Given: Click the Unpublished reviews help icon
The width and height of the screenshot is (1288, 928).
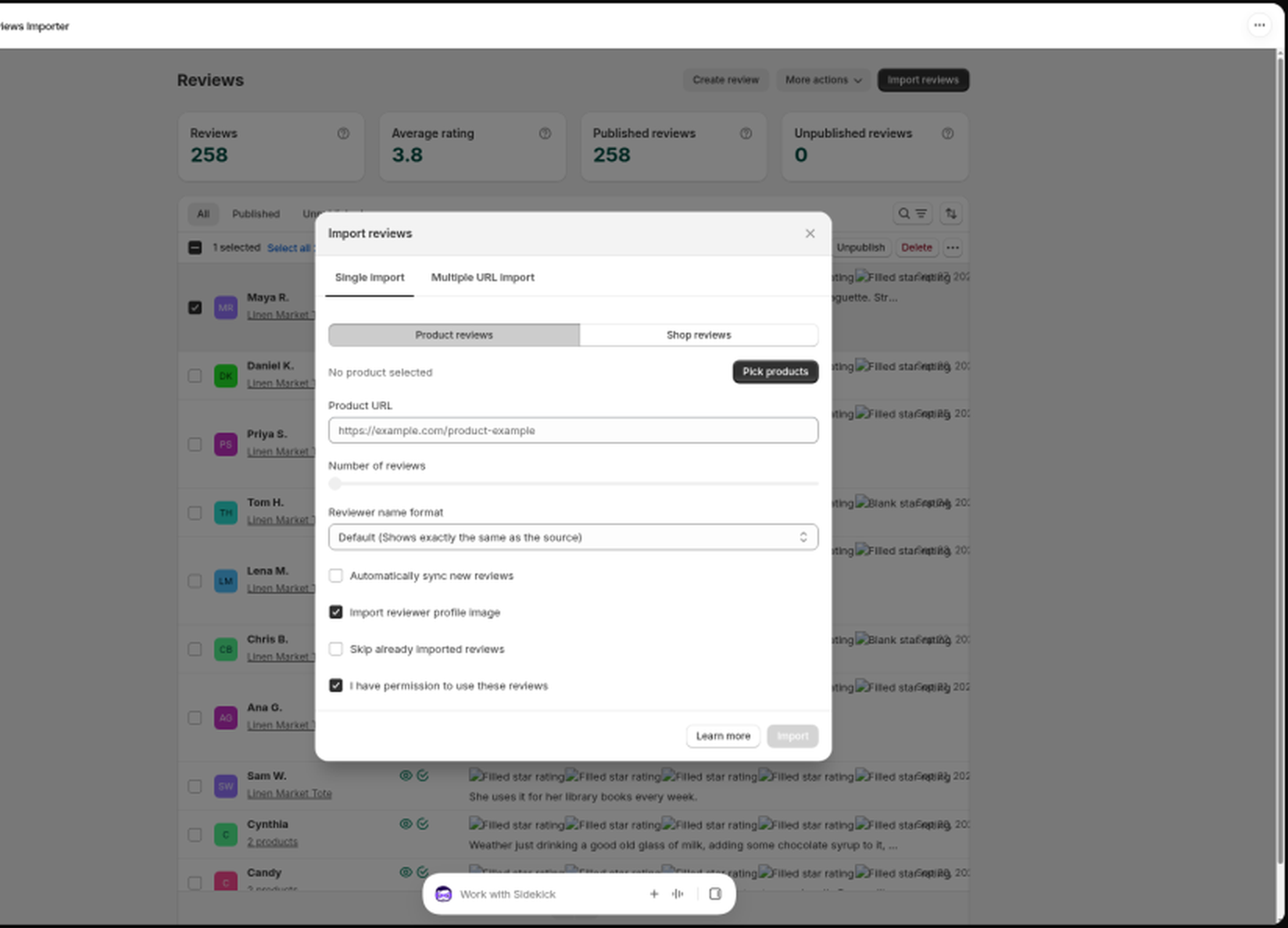Looking at the screenshot, I should (947, 134).
